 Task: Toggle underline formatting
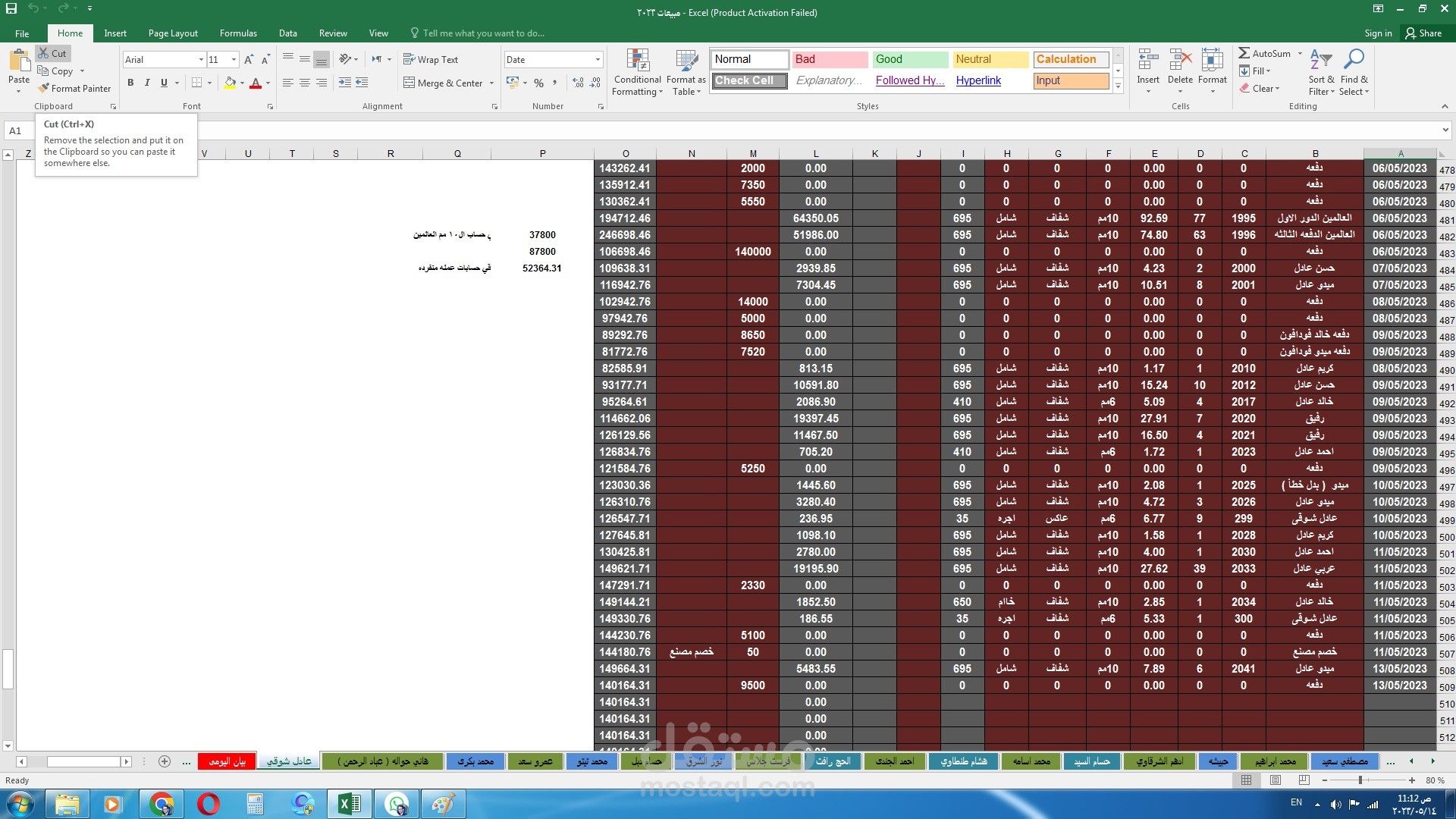(x=164, y=83)
